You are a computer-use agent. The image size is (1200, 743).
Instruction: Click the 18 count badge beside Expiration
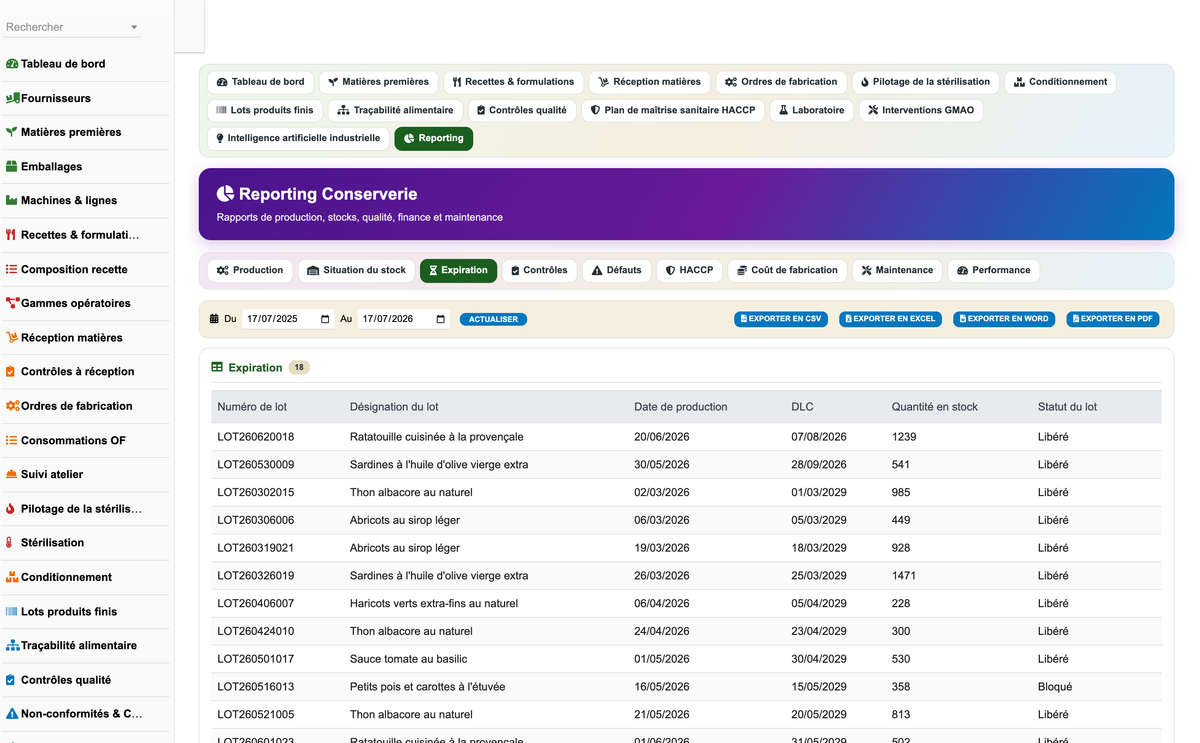(x=299, y=368)
